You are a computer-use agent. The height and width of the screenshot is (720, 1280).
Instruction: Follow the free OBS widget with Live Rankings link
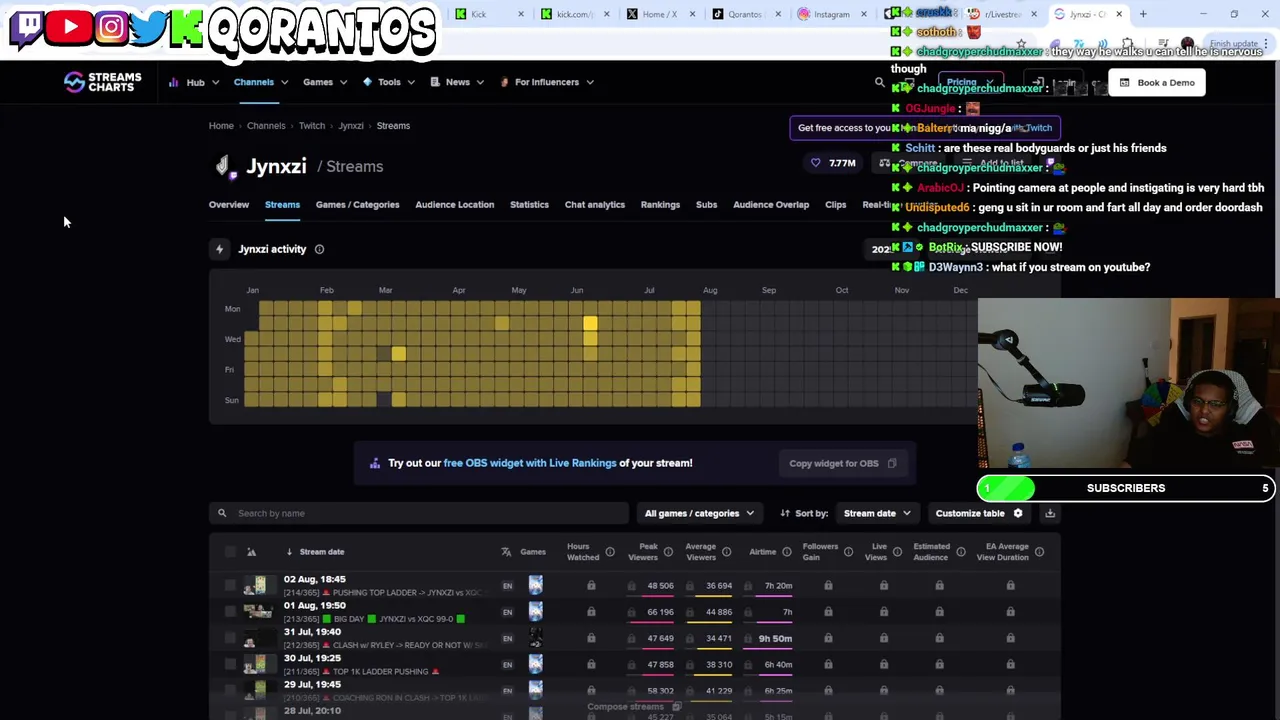pyautogui.click(x=530, y=463)
